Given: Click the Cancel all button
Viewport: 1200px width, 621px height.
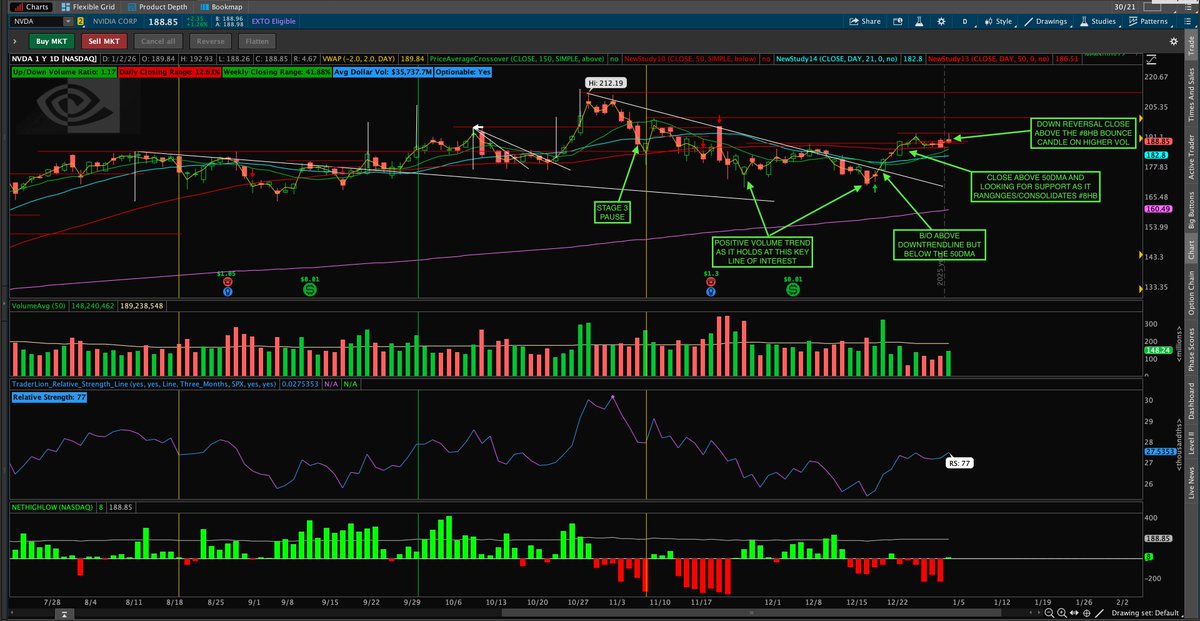Looking at the screenshot, I should coord(158,41).
